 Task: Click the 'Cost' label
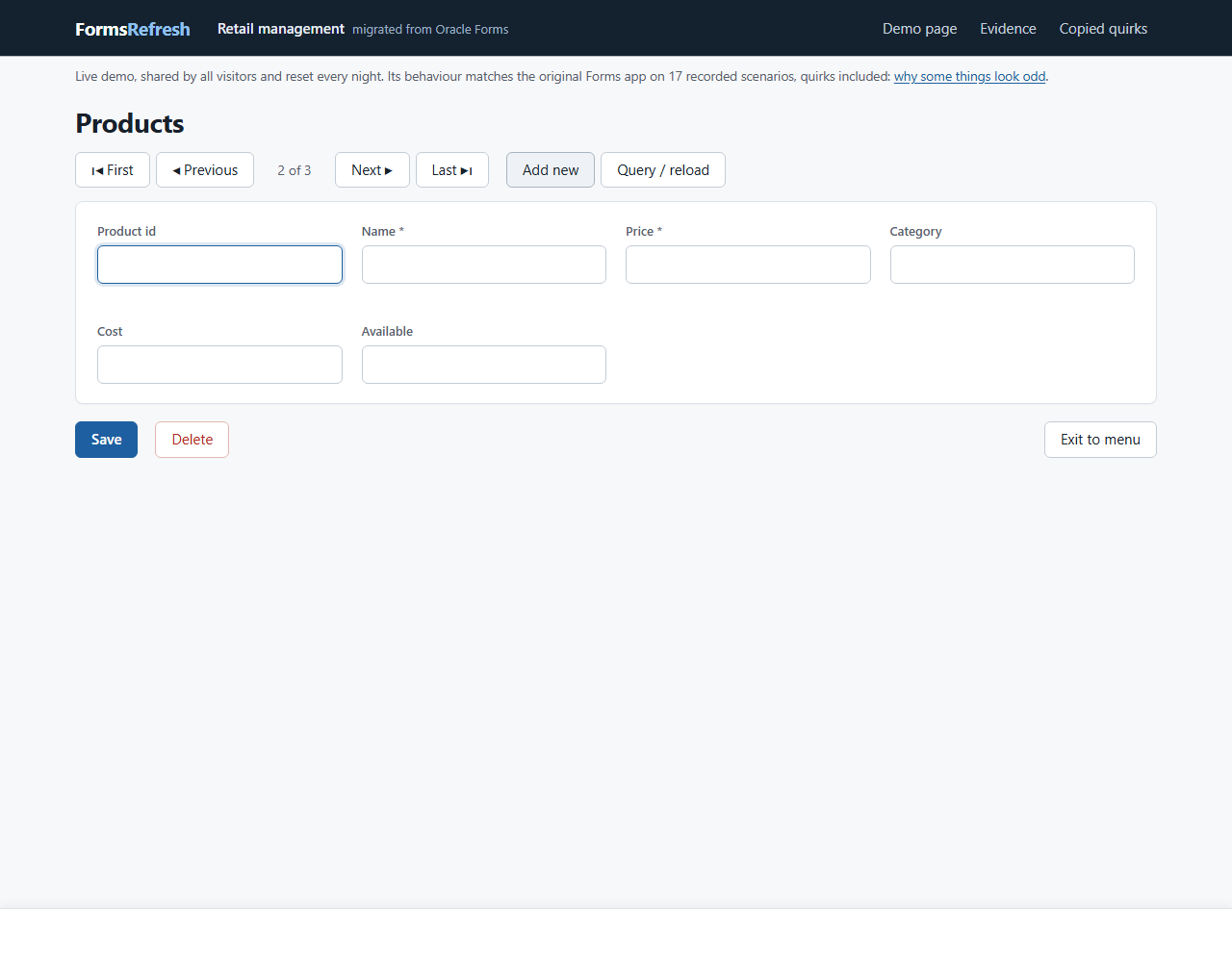[x=110, y=332]
